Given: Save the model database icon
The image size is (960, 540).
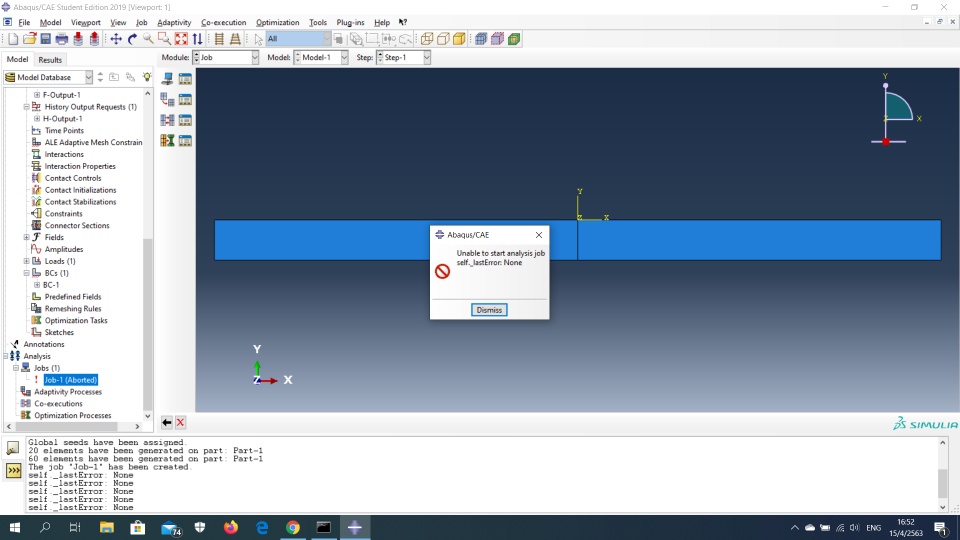Looking at the screenshot, I should click(45, 39).
